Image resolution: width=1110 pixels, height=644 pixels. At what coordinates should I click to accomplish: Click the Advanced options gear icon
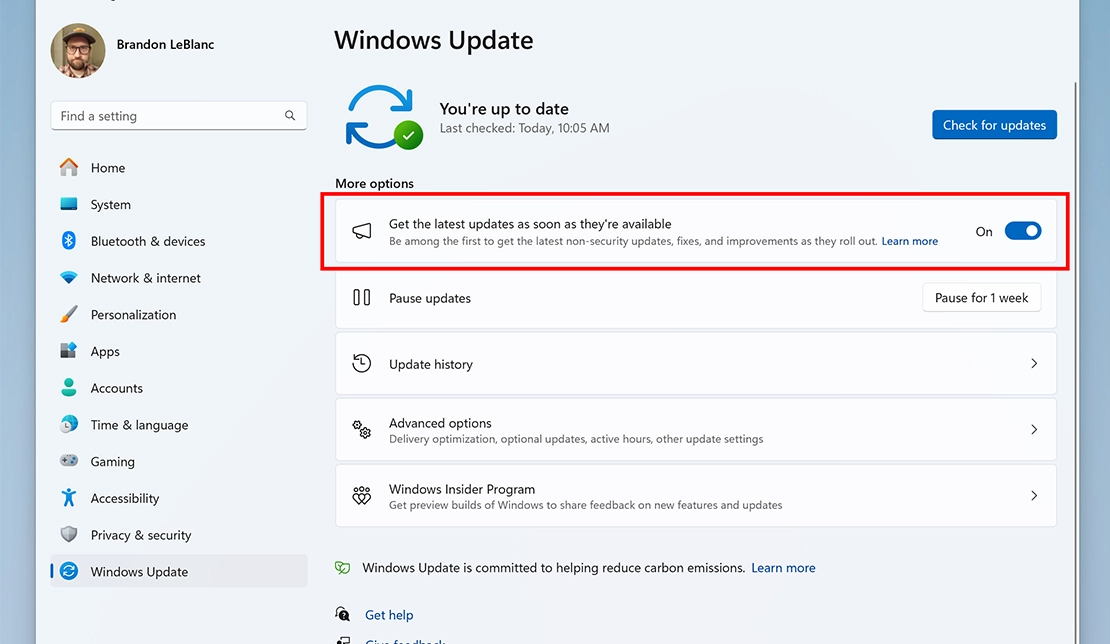click(x=361, y=430)
